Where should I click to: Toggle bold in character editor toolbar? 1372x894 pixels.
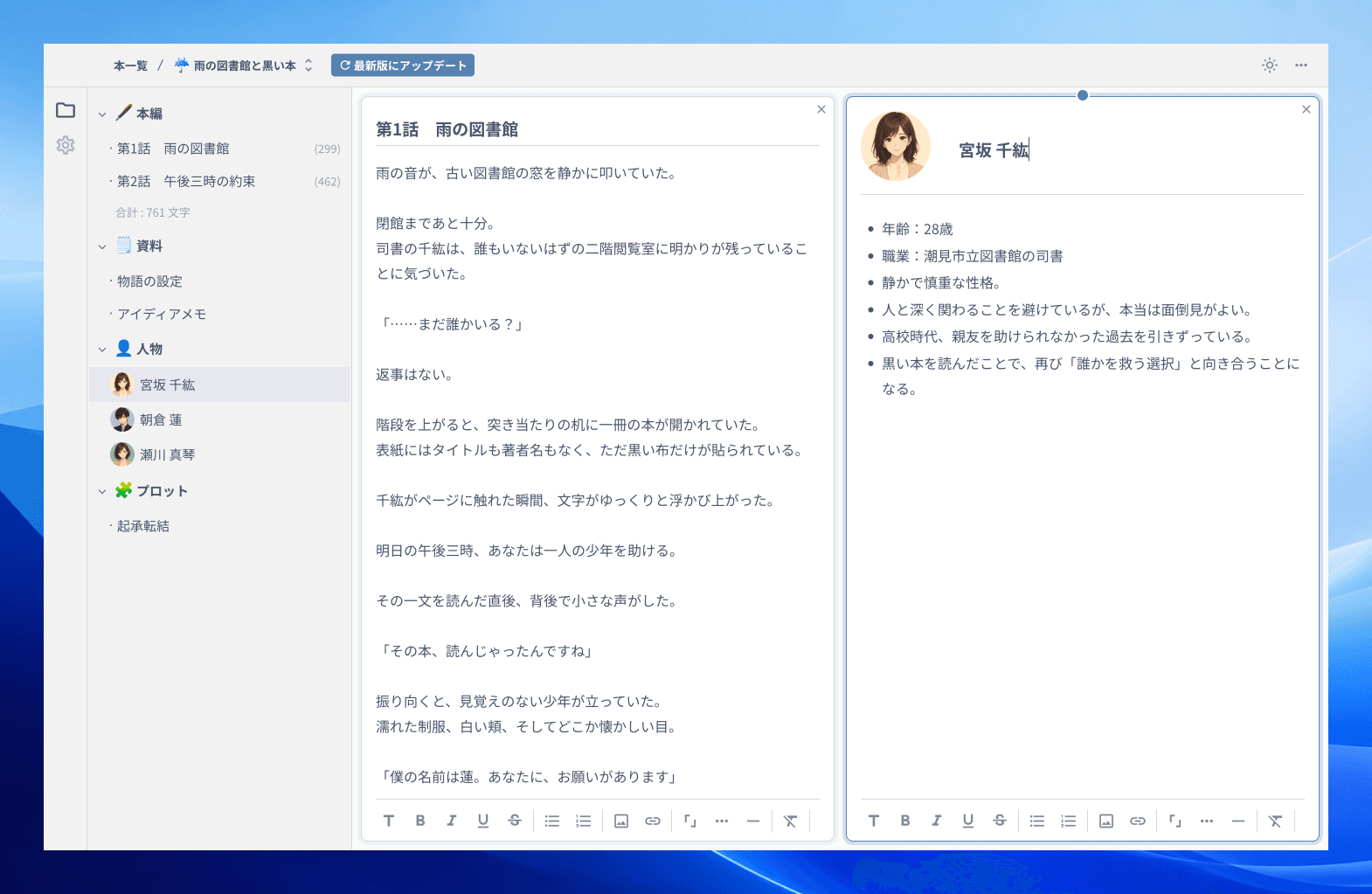(x=905, y=821)
